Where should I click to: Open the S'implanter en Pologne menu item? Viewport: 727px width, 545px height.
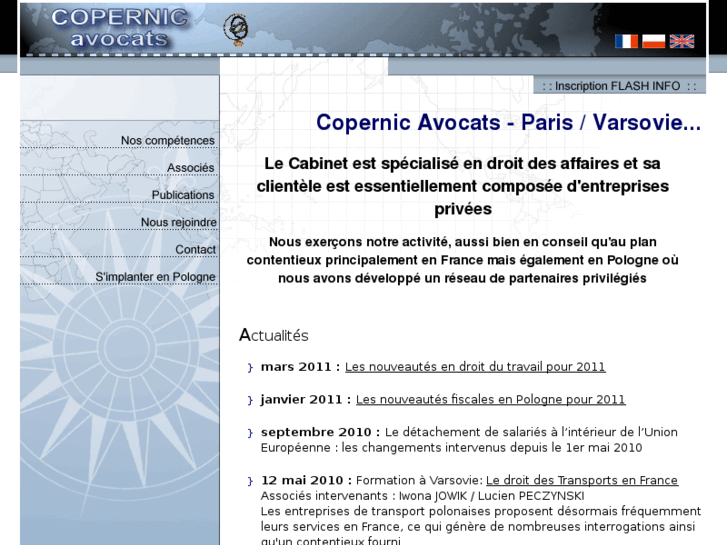pyautogui.click(x=155, y=276)
